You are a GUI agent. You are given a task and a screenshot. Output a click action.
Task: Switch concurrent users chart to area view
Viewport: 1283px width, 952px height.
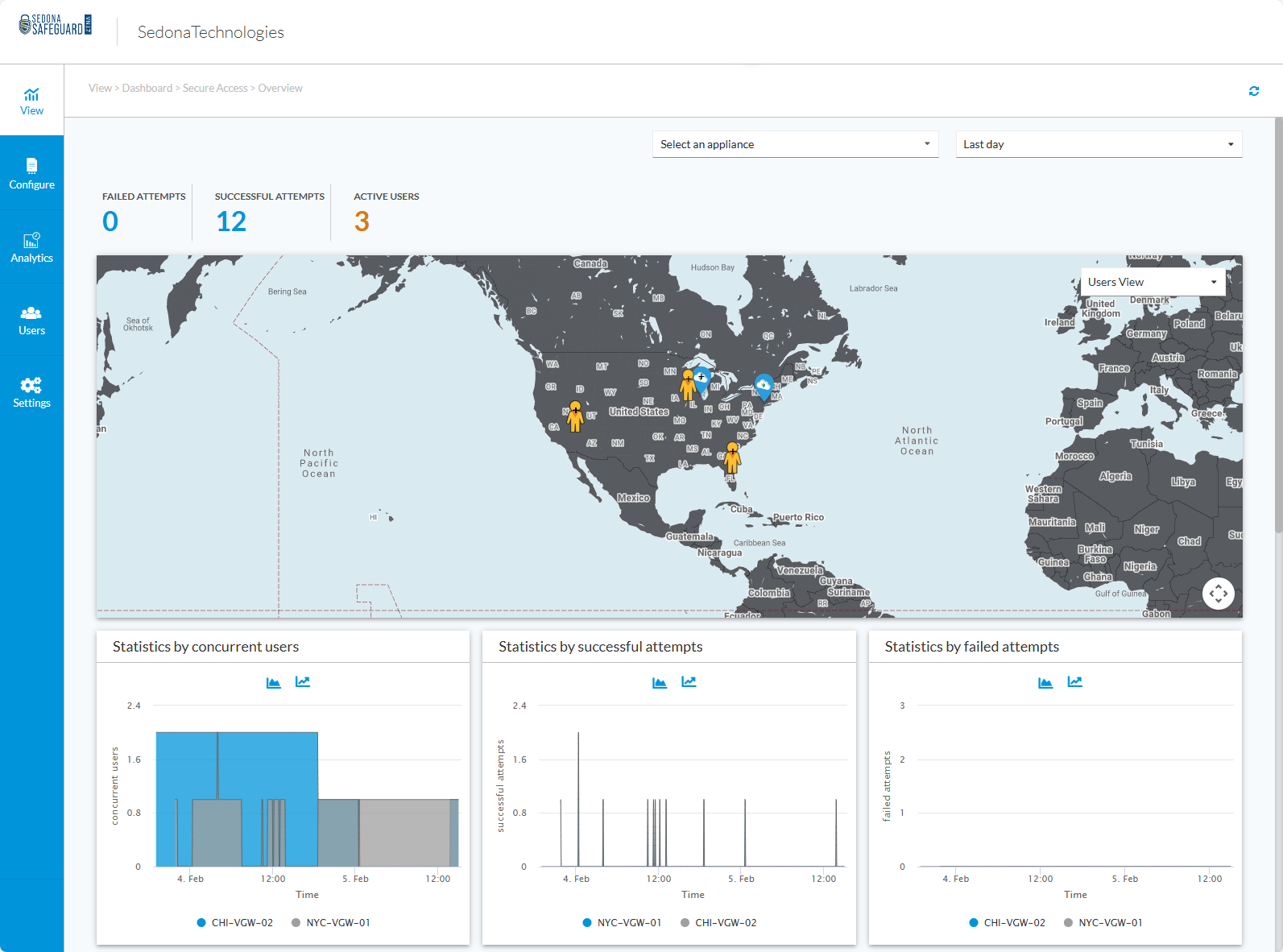click(274, 682)
